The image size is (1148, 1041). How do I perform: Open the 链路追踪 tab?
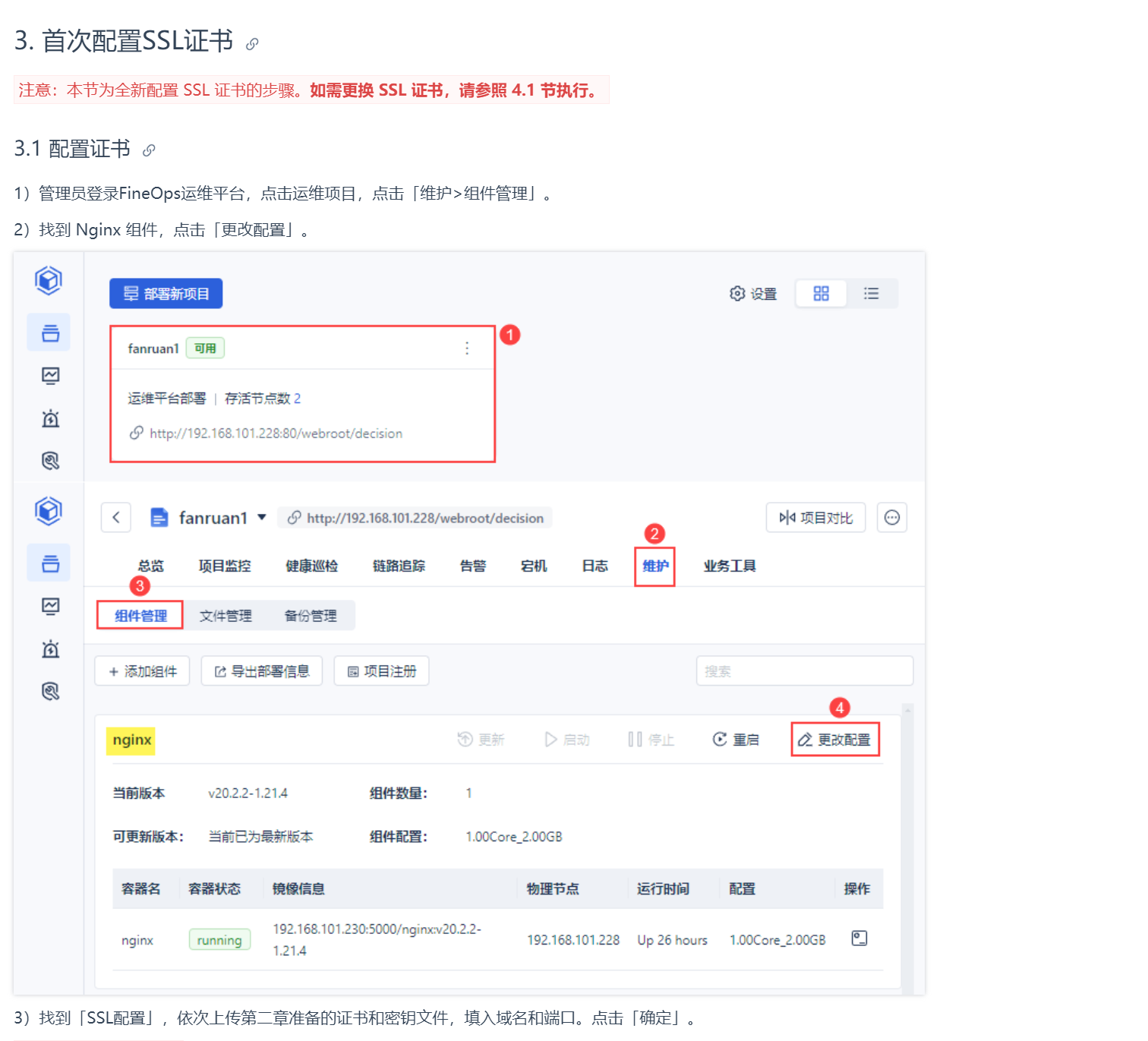399,566
